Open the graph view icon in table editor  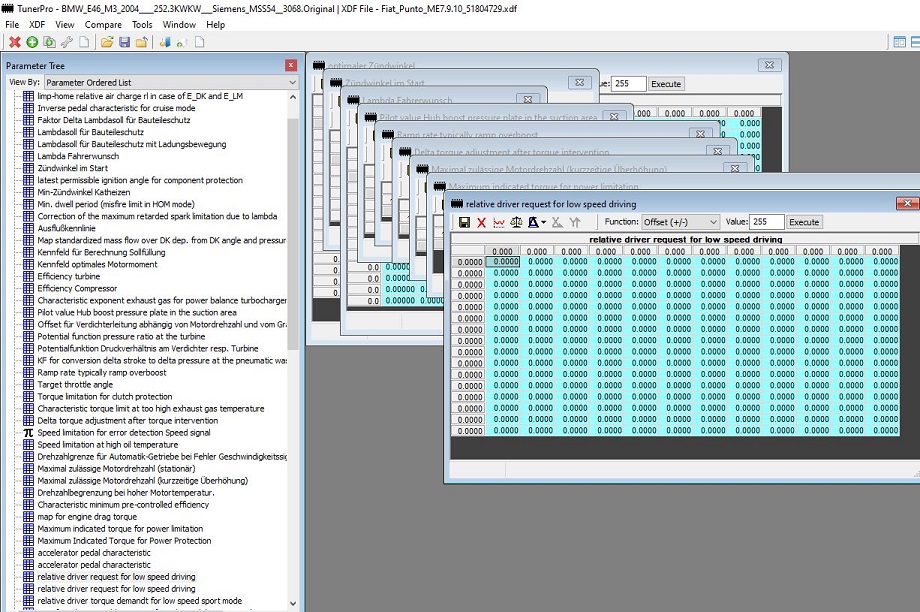point(499,222)
